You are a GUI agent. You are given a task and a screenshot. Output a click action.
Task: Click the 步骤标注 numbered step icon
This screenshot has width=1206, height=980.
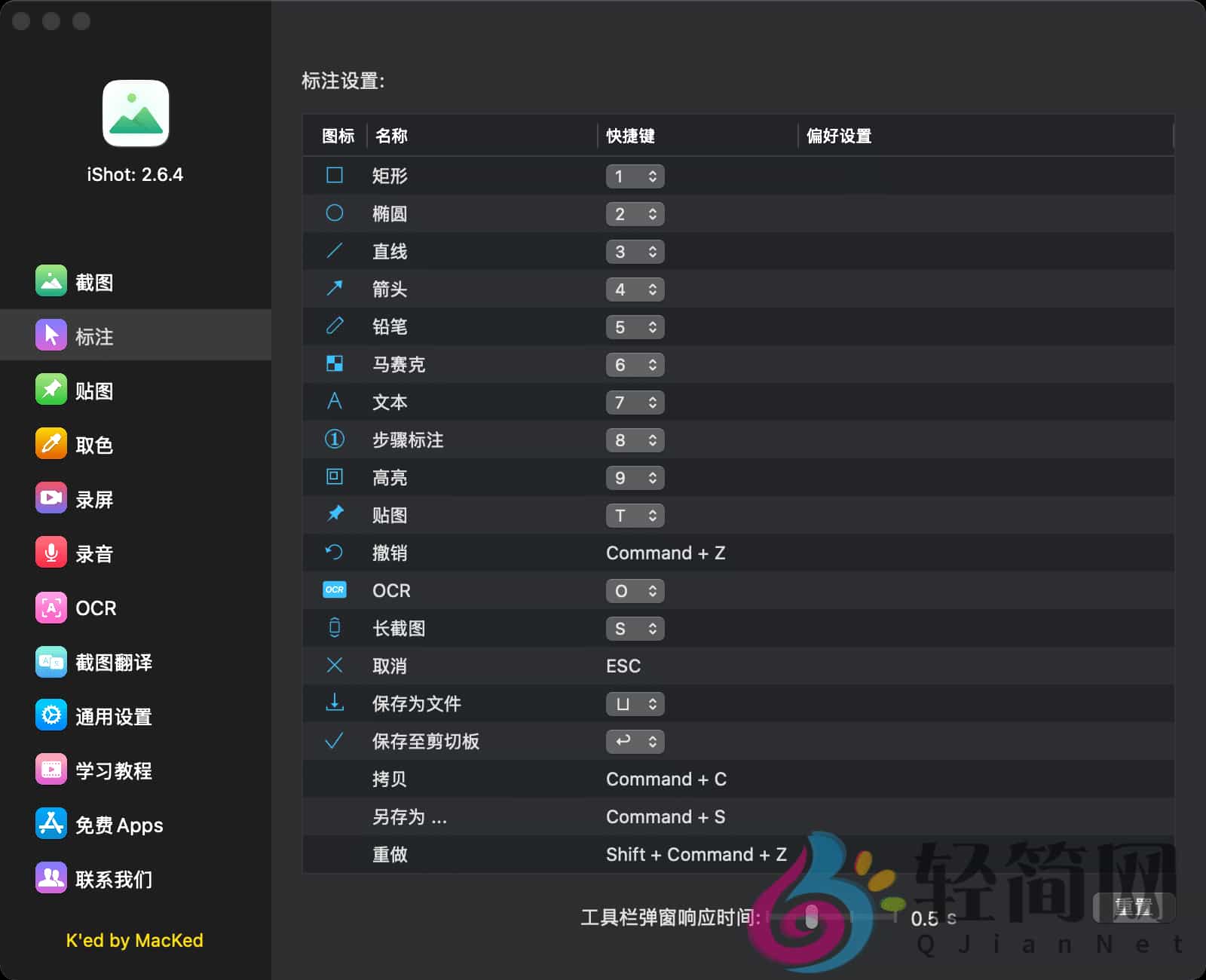pos(334,439)
